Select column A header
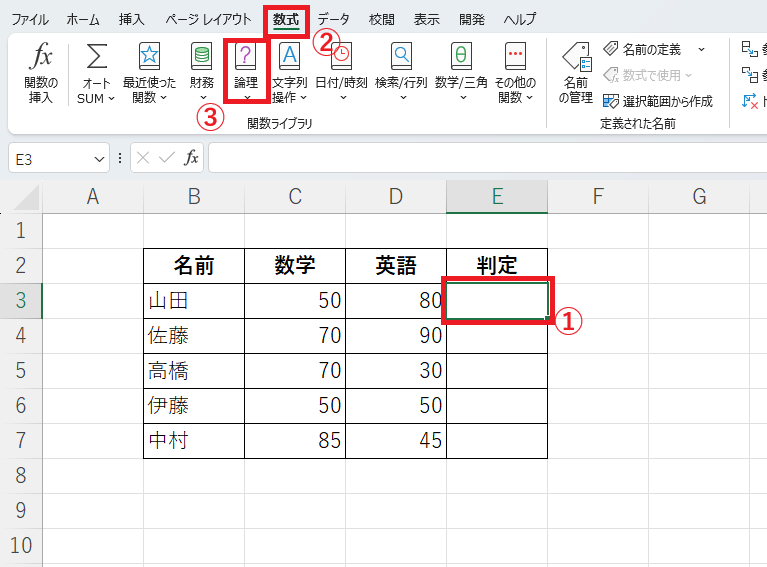 (x=93, y=197)
